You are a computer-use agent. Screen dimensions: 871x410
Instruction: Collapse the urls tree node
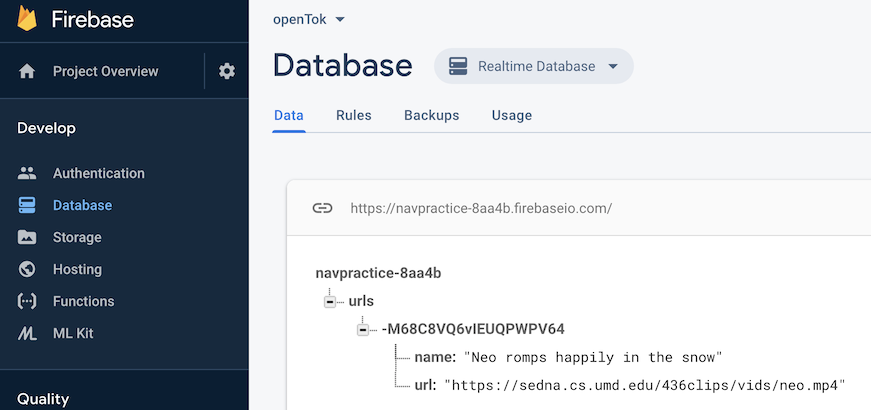point(330,302)
